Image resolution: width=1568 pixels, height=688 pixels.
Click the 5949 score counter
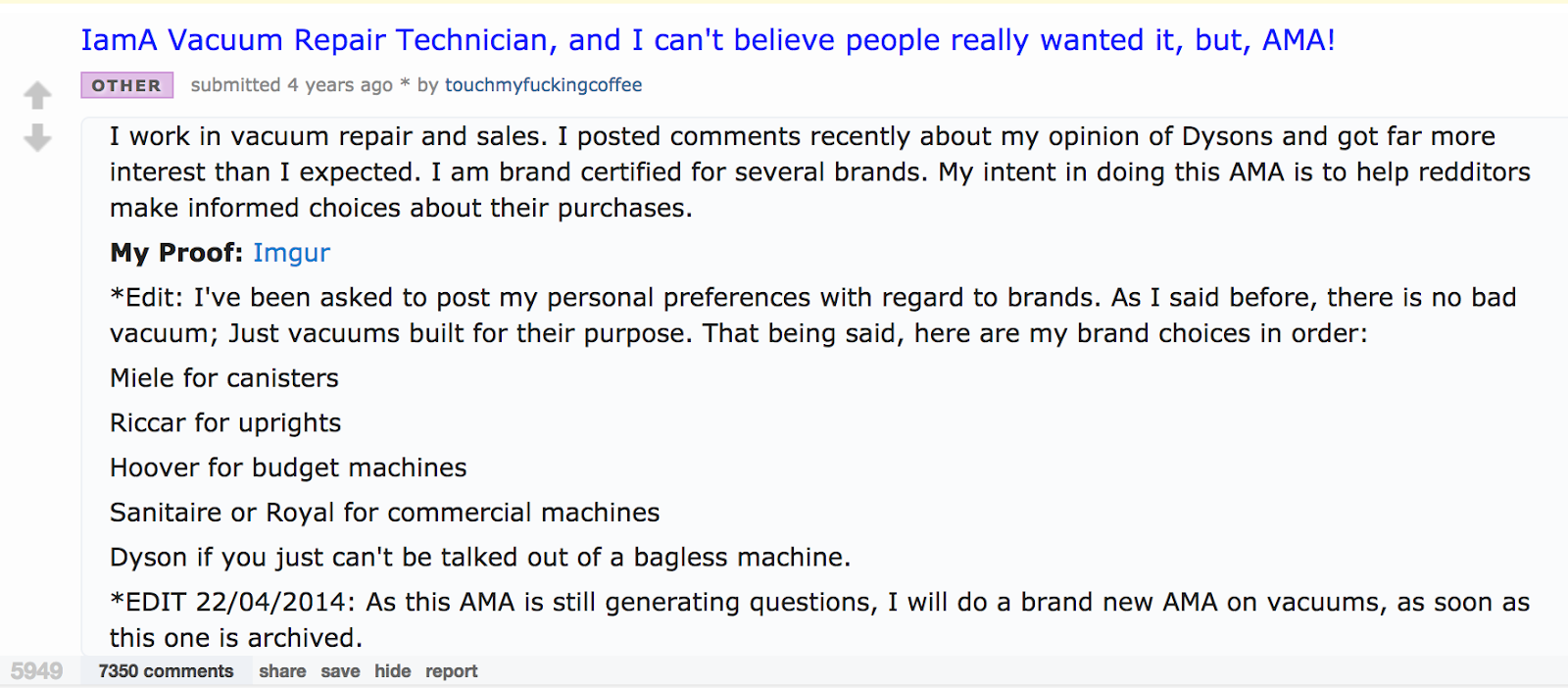click(37, 670)
